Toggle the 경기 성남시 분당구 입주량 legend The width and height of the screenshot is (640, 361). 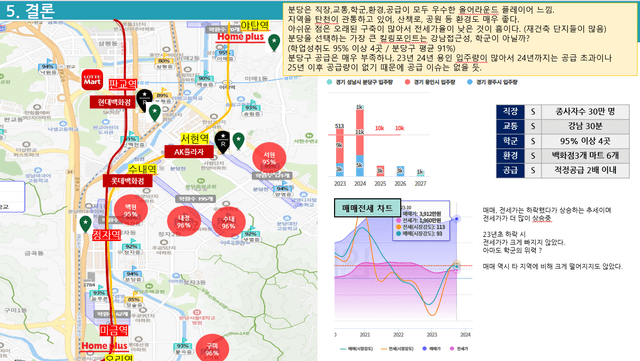(360, 82)
